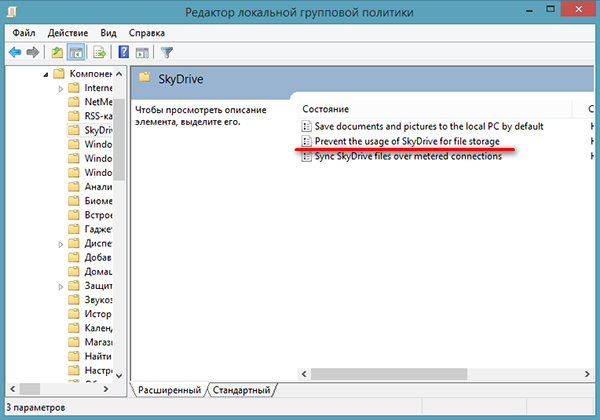
Task: Select the Анали... folder in tree
Action: pos(90,187)
